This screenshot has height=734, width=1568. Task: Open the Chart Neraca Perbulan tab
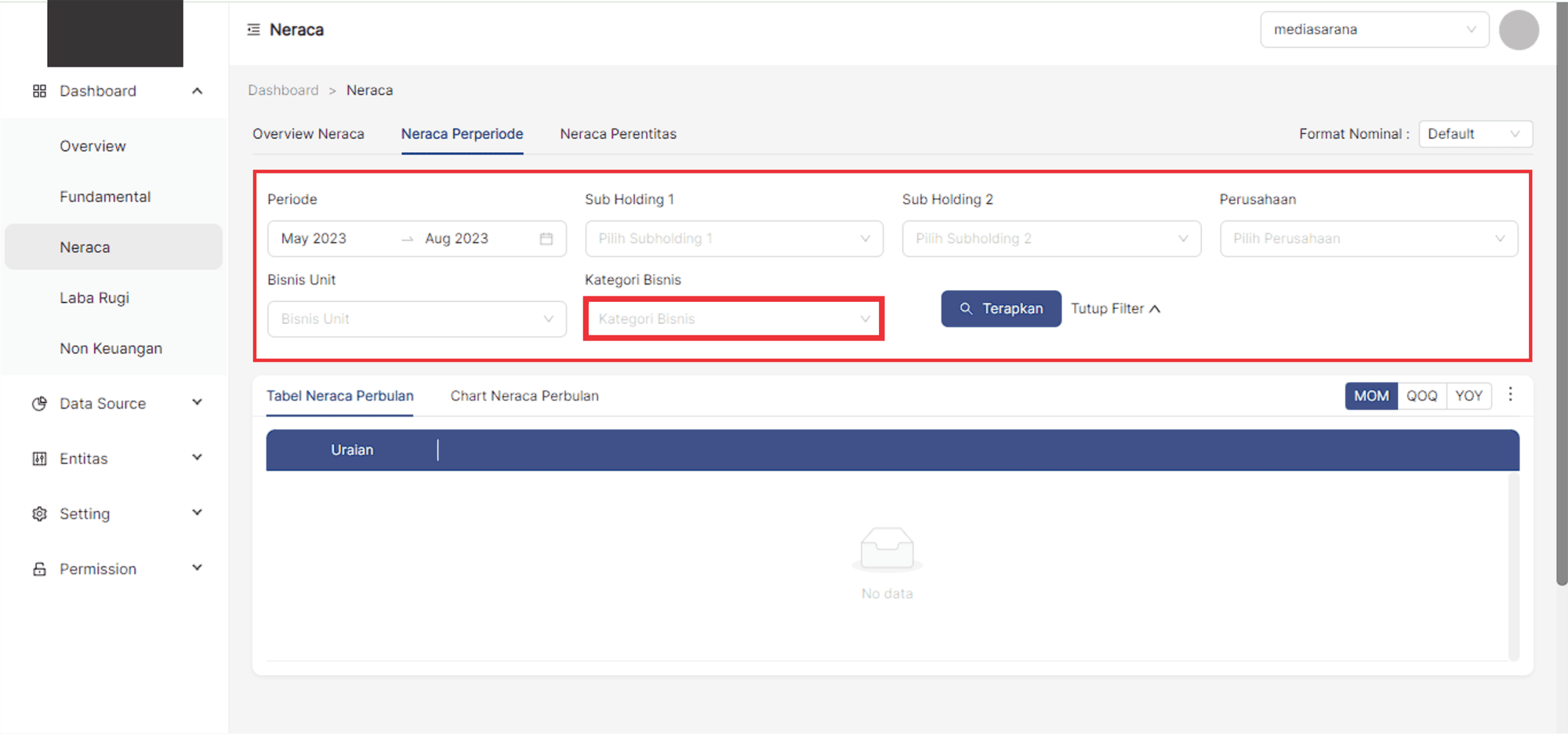click(x=524, y=396)
